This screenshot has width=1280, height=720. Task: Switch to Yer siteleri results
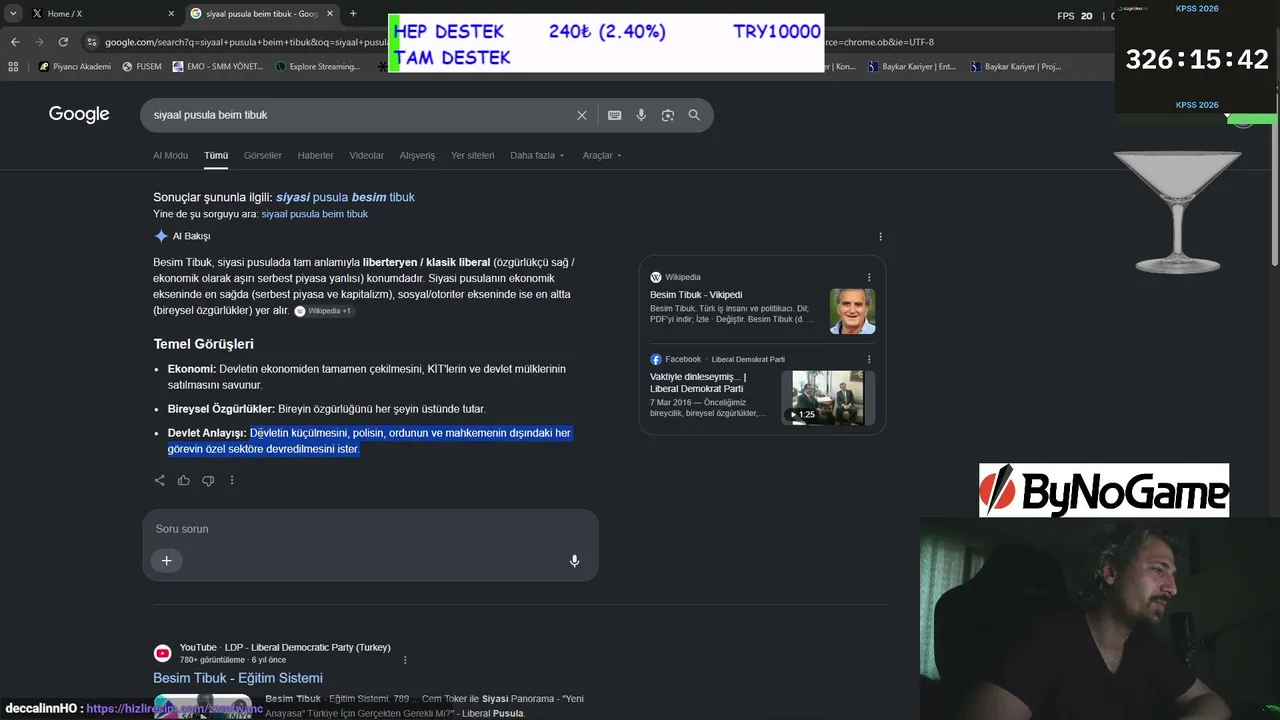click(x=473, y=156)
